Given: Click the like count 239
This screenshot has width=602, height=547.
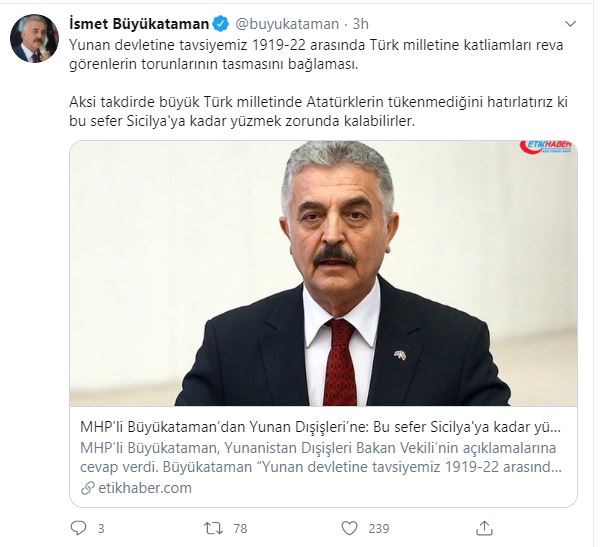Looking at the screenshot, I should click(379, 529).
